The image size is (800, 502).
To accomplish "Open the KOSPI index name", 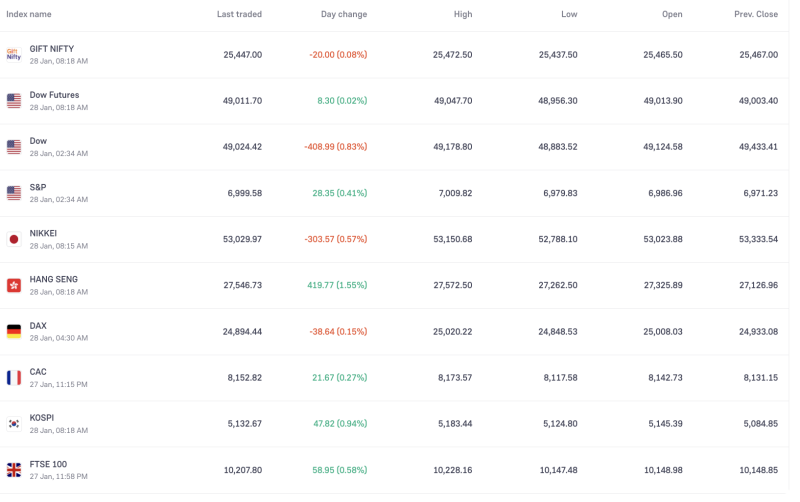I will [41, 418].
